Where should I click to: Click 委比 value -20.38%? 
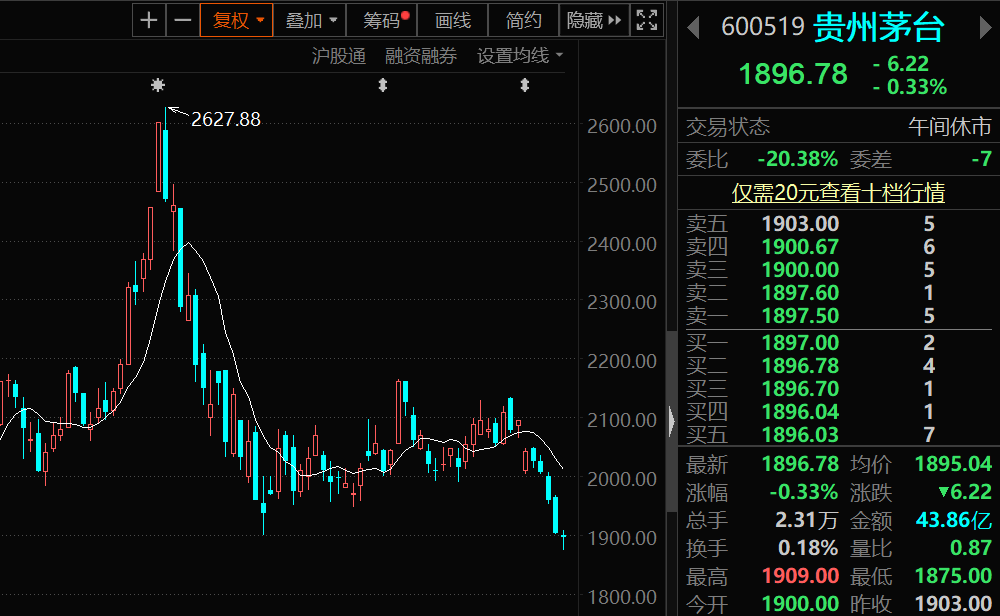coord(797,159)
